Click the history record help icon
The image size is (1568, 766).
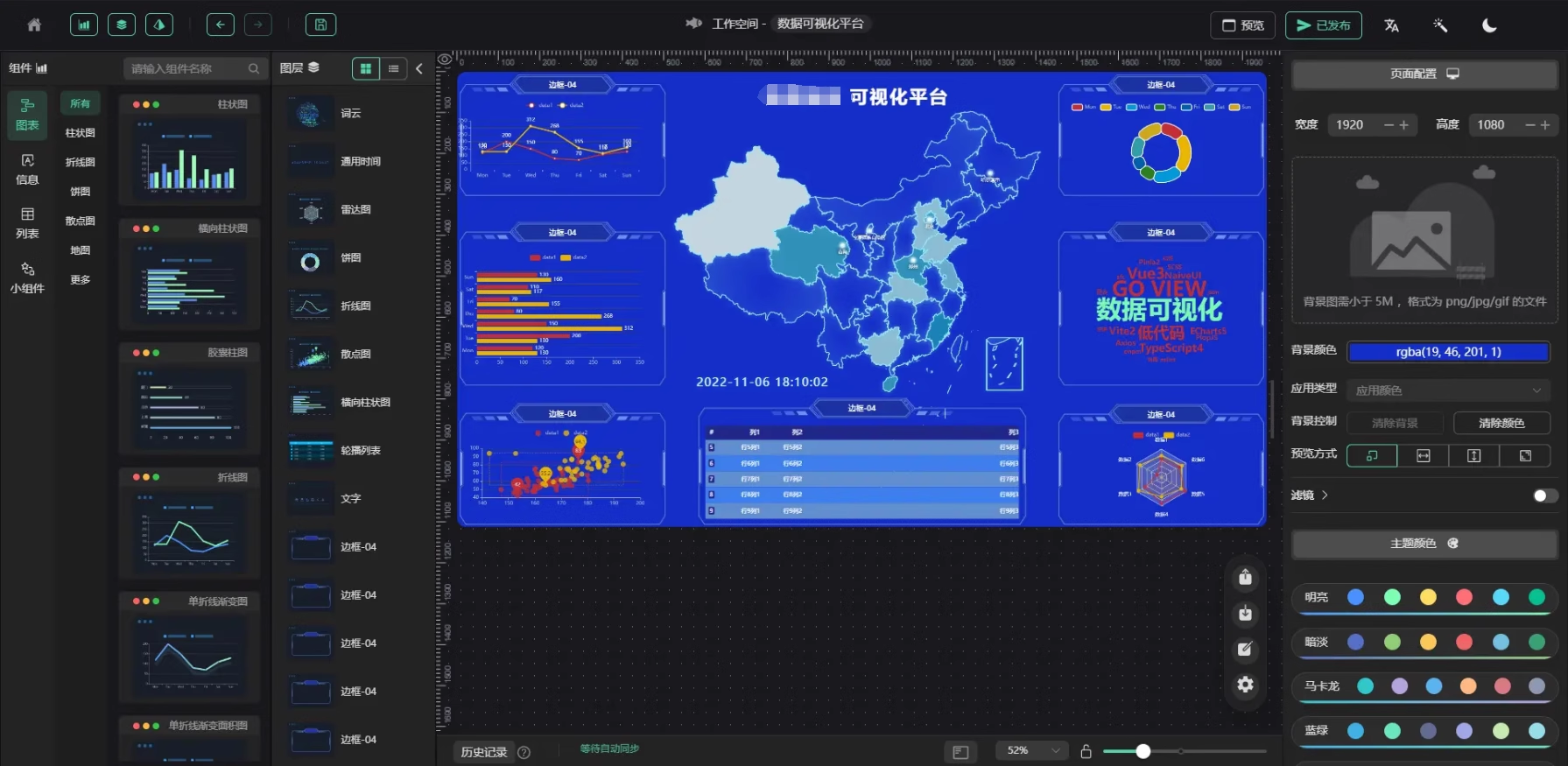tap(524, 752)
